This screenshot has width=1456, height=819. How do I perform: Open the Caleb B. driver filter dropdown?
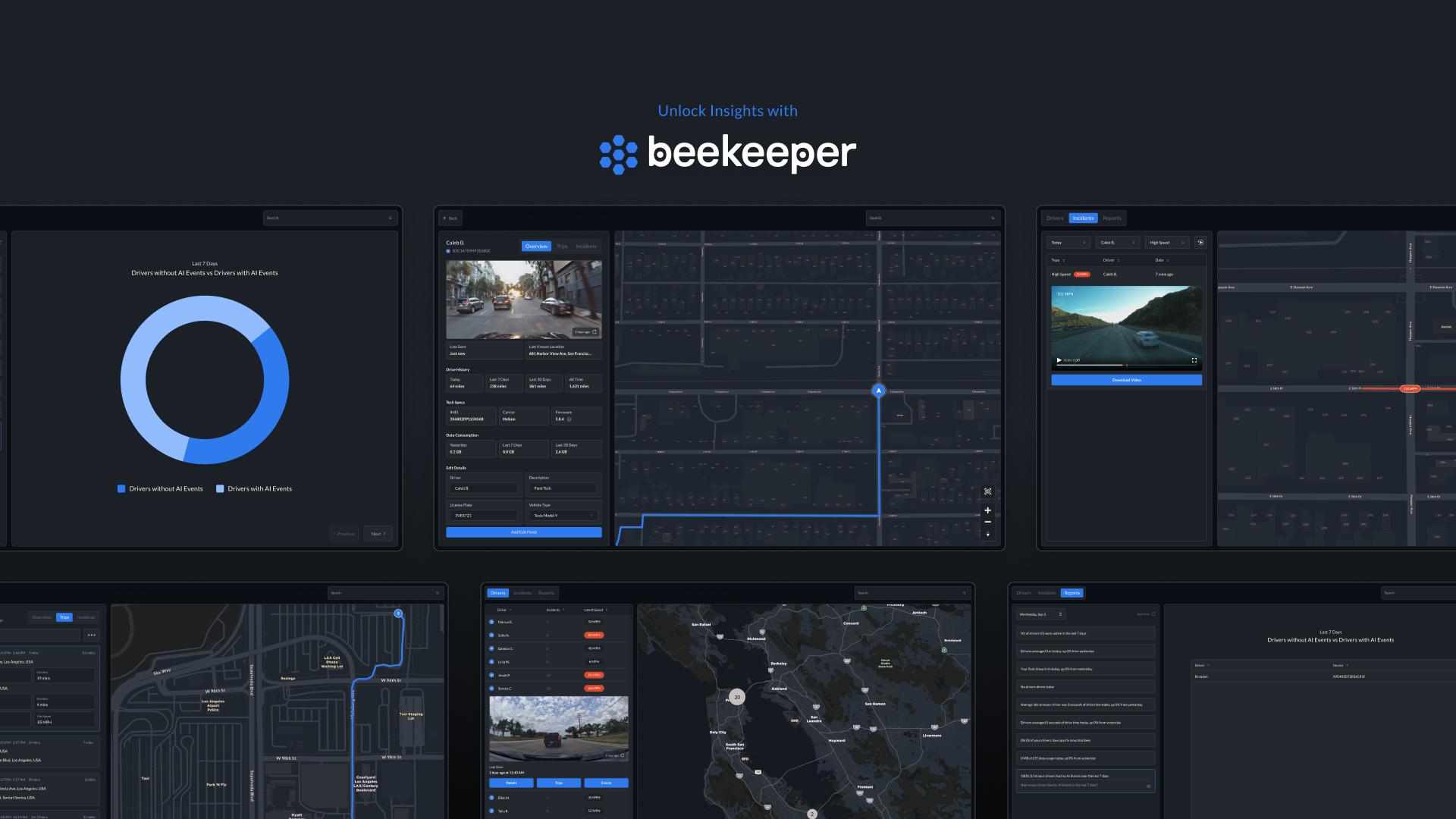click(1118, 243)
